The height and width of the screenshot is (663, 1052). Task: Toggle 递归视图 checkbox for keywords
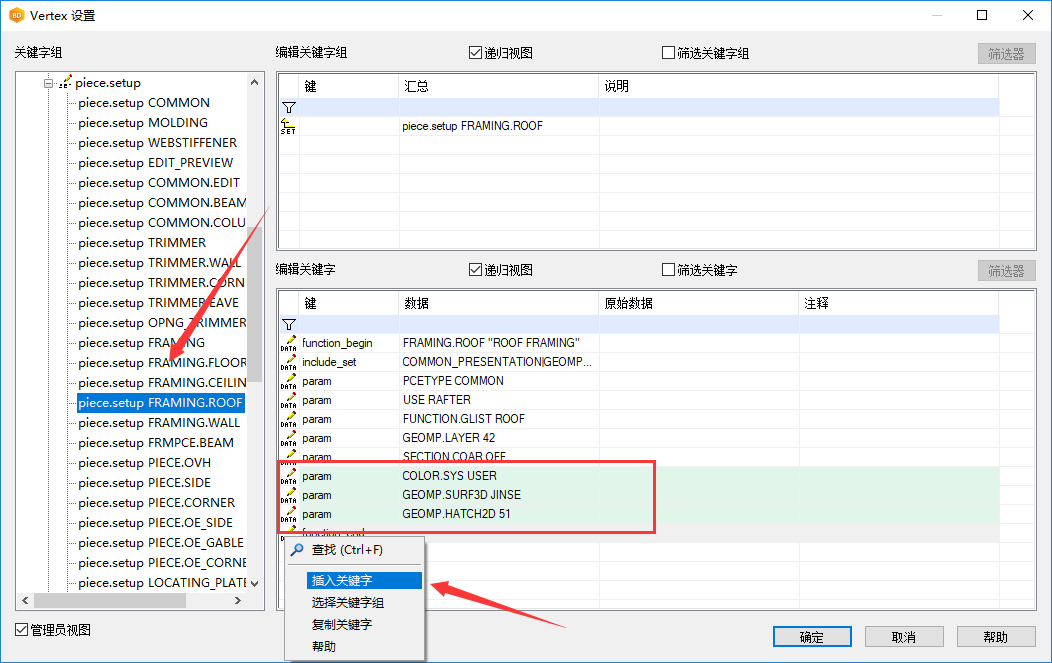tap(475, 270)
